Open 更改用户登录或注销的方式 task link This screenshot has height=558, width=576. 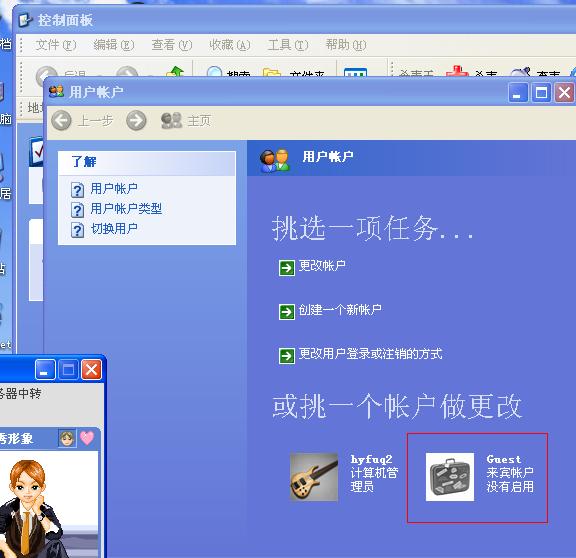(x=370, y=354)
